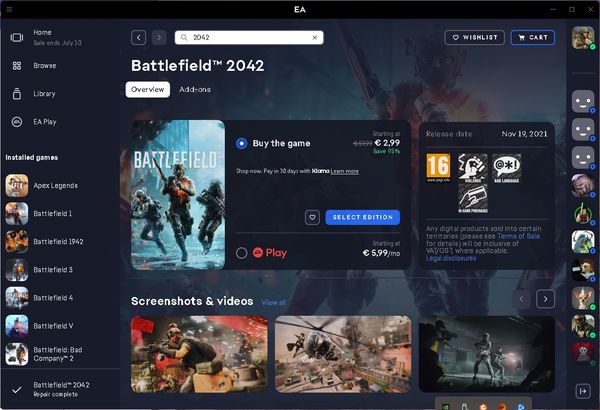Show previous screenshots with left chevron

[522, 299]
